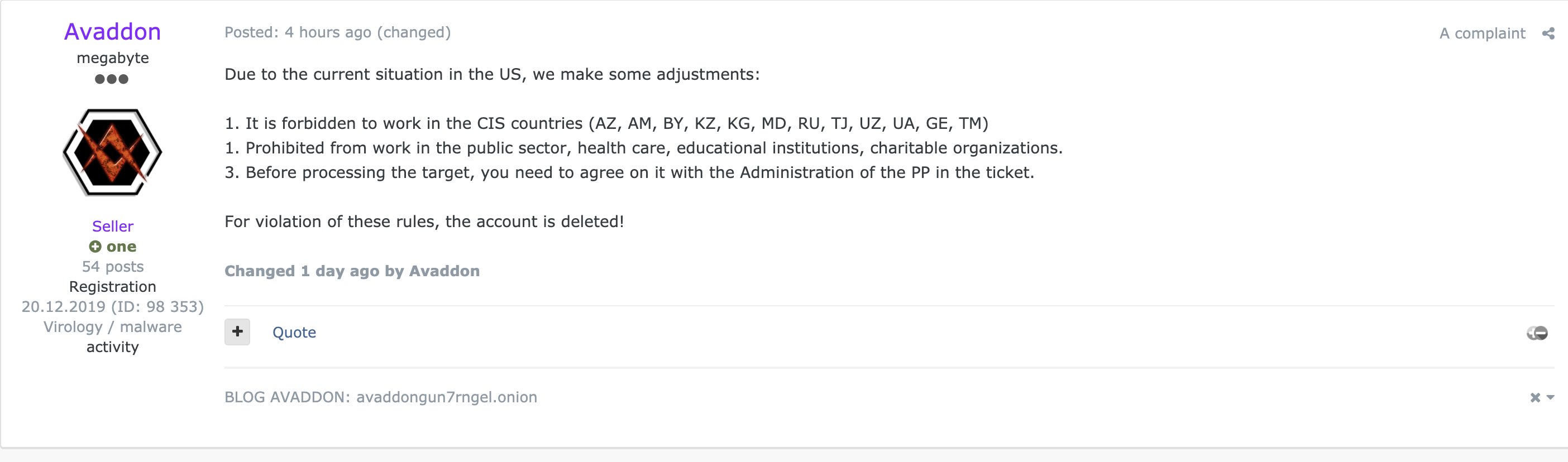
Task: Click the avaddongun7rngel.onion signature text
Action: coord(446,397)
